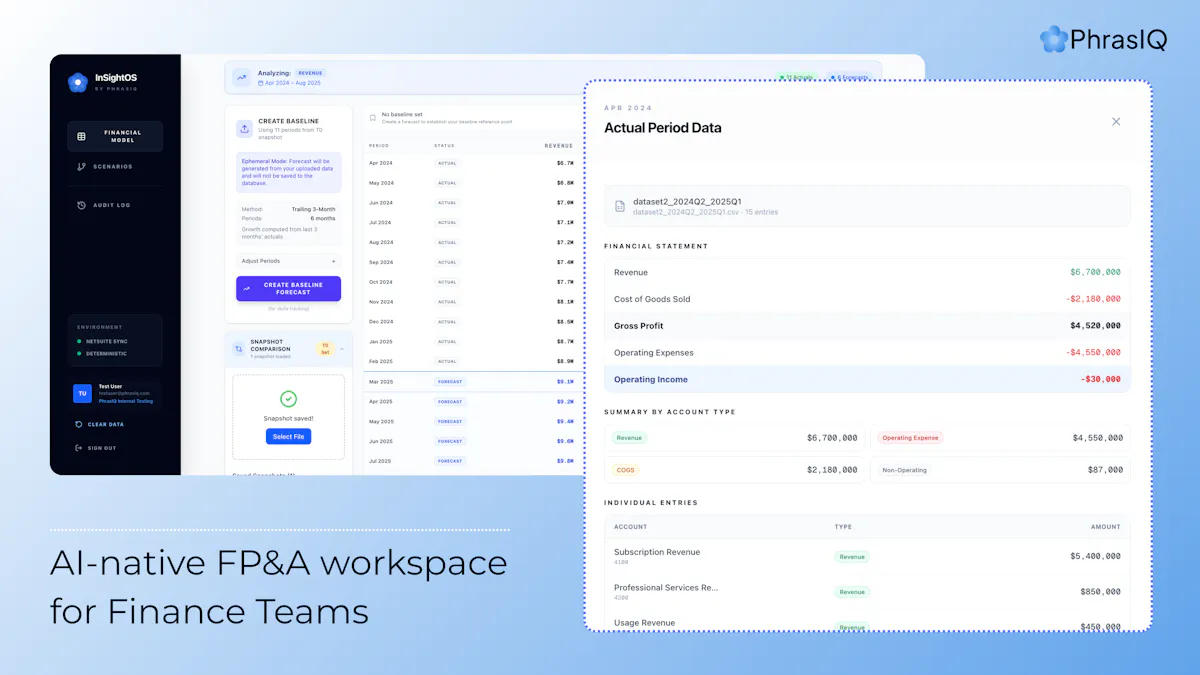Click the $7.1M revenue value for Jul 2024

click(x=565, y=223)
